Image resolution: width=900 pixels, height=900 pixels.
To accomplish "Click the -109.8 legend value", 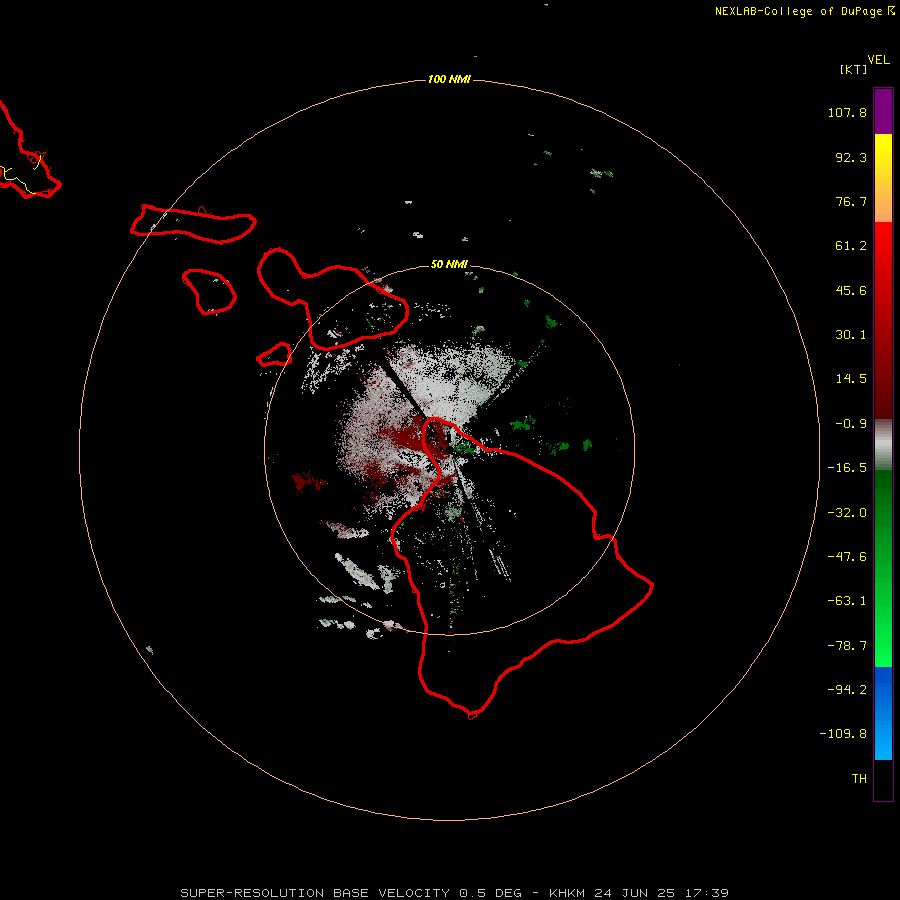I will (x=843, y=734).
